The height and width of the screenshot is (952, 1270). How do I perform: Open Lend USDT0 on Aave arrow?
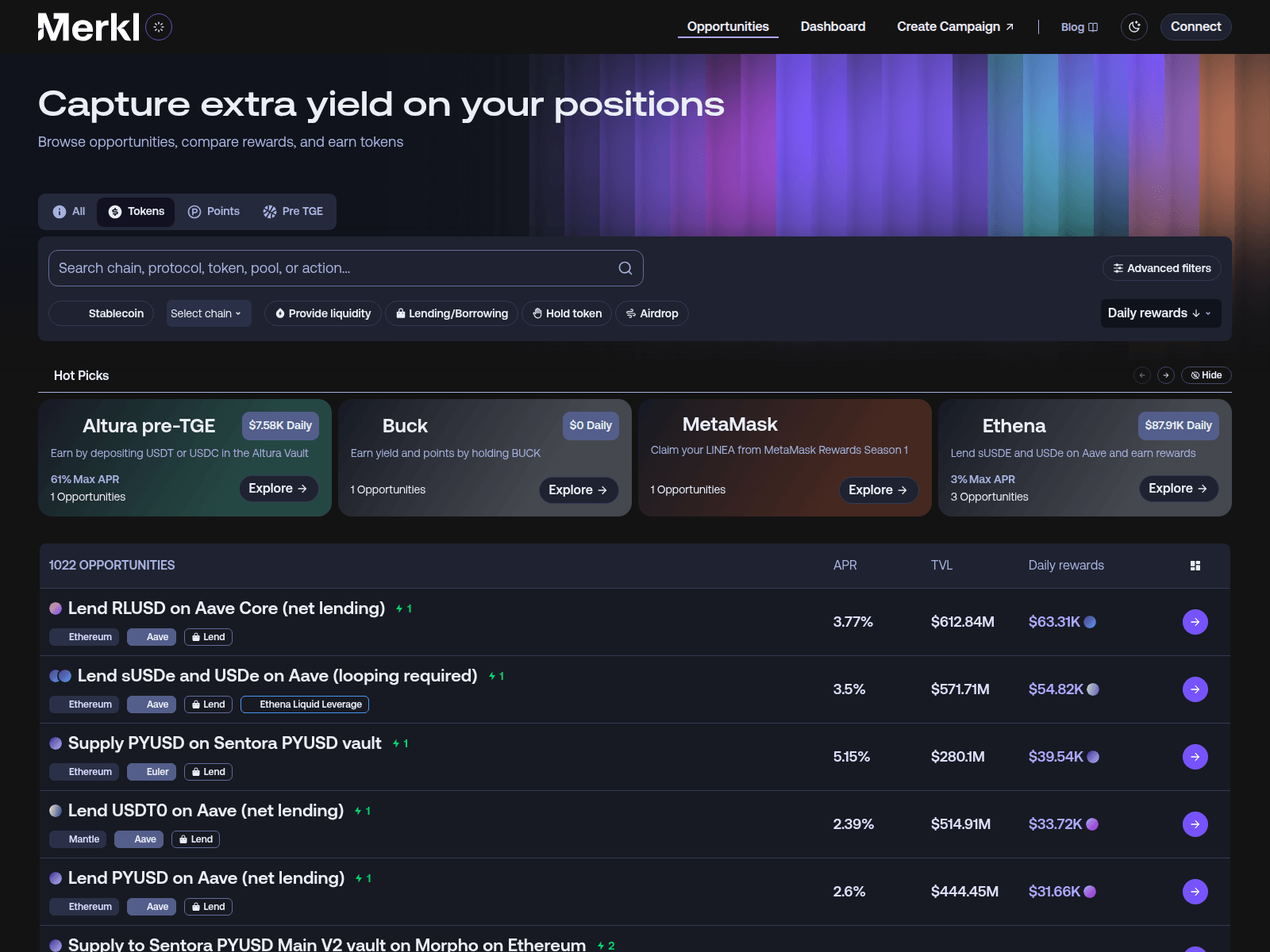(1195, 824)
